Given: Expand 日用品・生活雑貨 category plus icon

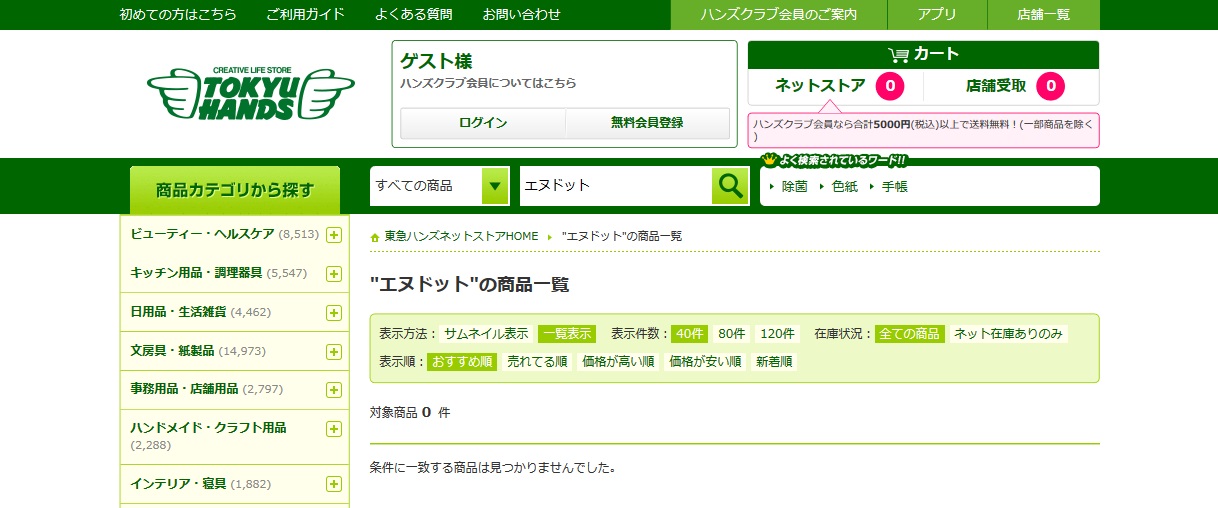Looking at the screenshot, I should click(334, 313).
